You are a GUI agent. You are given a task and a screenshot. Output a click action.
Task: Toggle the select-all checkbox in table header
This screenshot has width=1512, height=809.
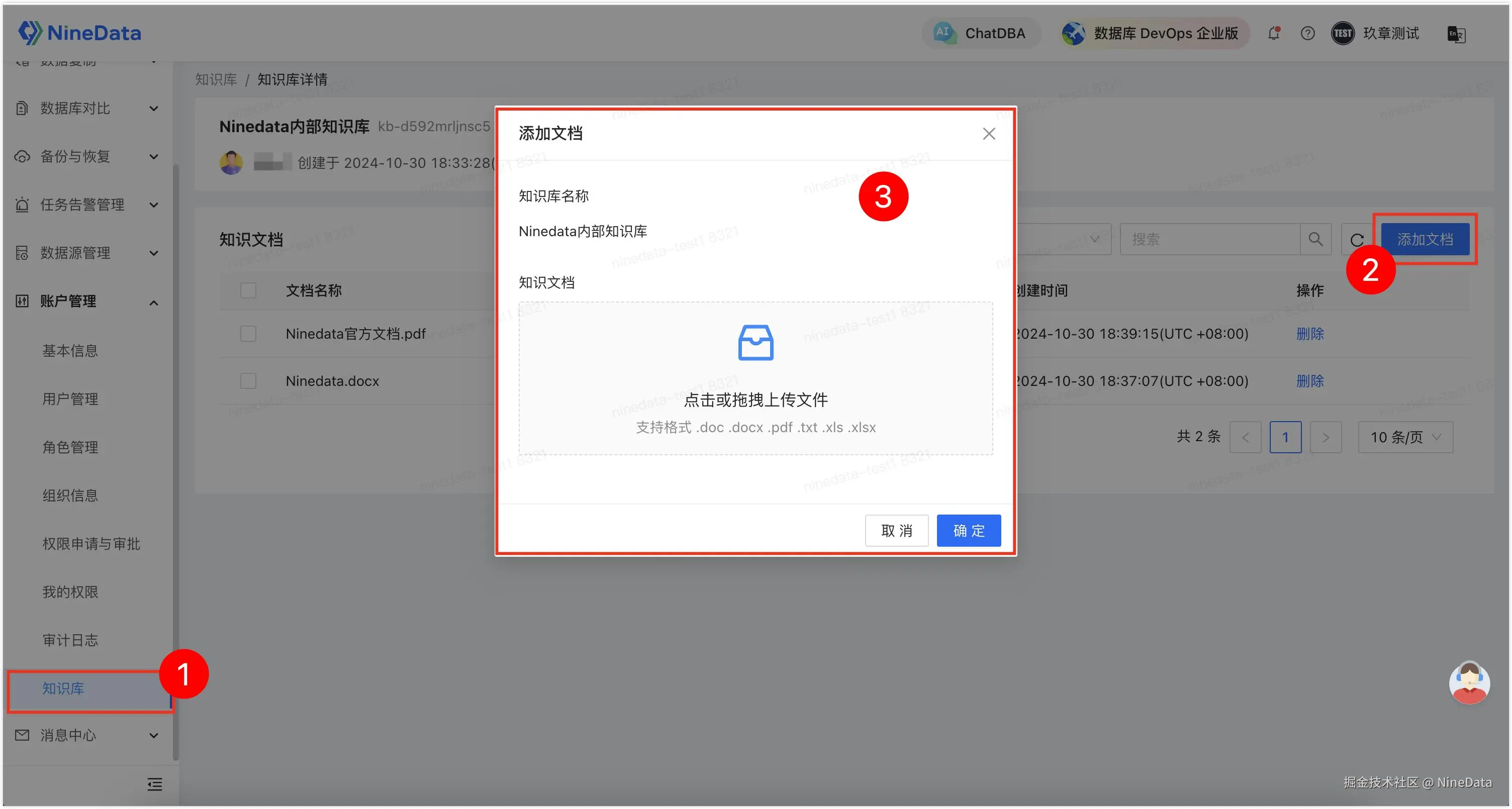(248, 290)
